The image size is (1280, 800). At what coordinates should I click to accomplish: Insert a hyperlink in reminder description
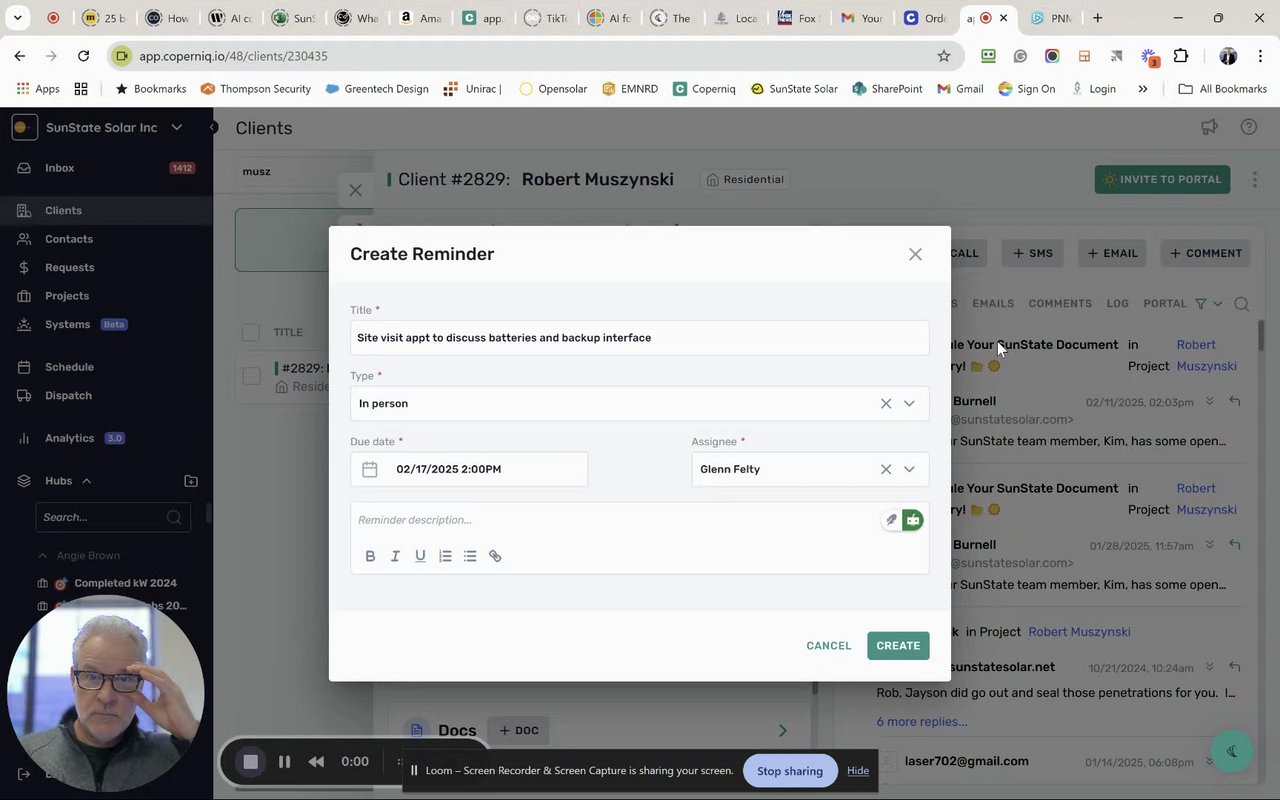(x=495, y=556)
